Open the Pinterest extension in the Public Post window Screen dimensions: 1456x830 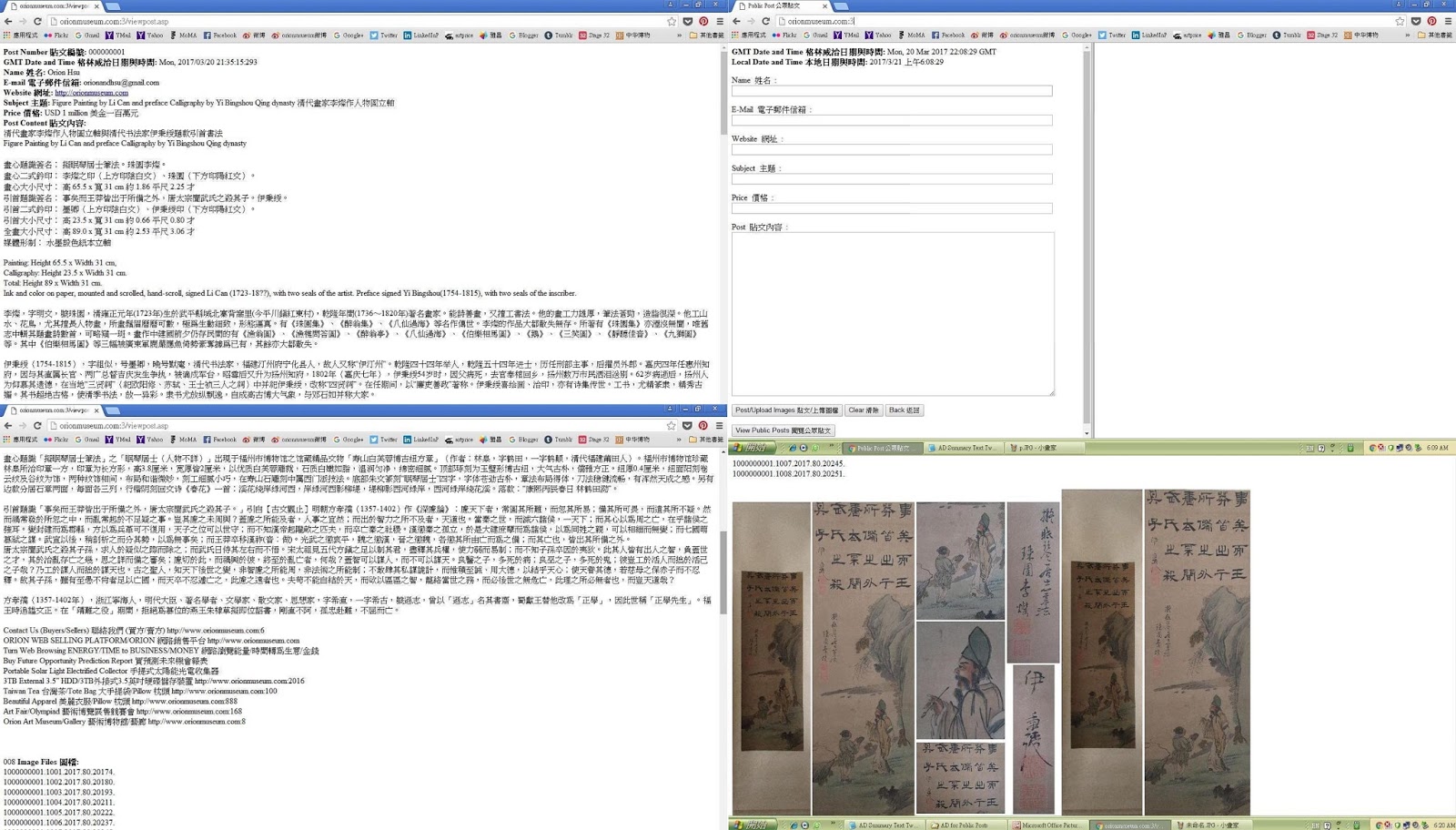[x=1431, y=21]
